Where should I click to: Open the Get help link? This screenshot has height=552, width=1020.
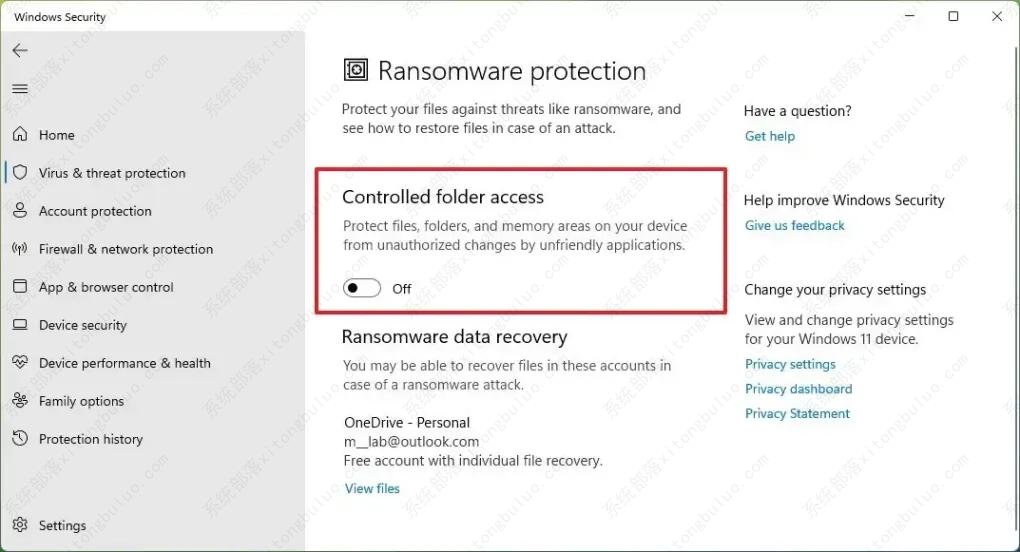click(x=770, y=136)
